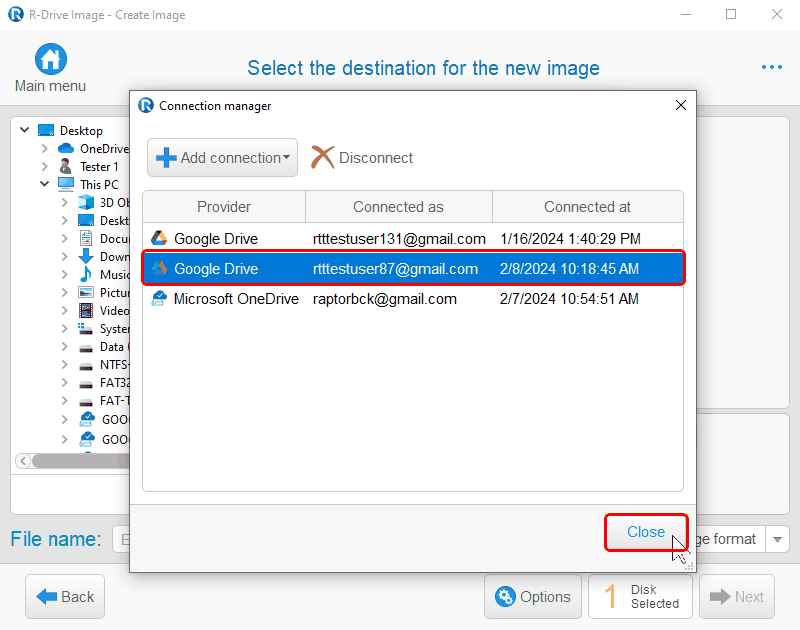
Task: Expand the 3D Objects tree node
Action: [64, 203]
